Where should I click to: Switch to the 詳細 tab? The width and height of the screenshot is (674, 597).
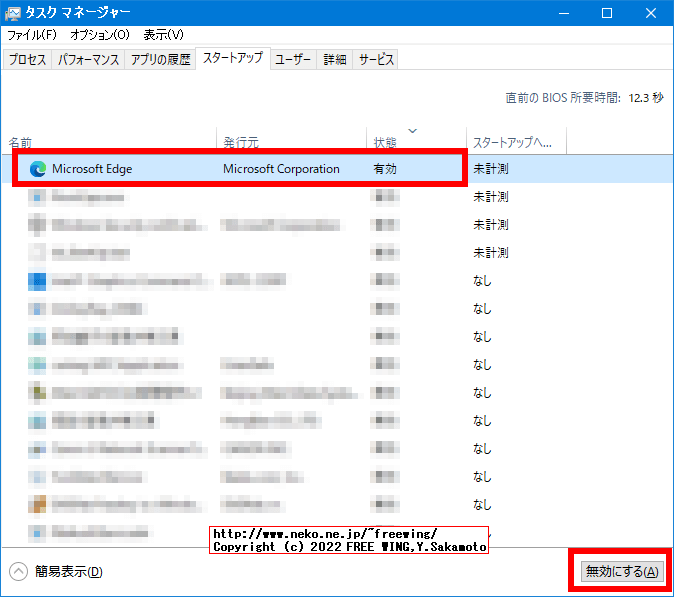(335, 59)
